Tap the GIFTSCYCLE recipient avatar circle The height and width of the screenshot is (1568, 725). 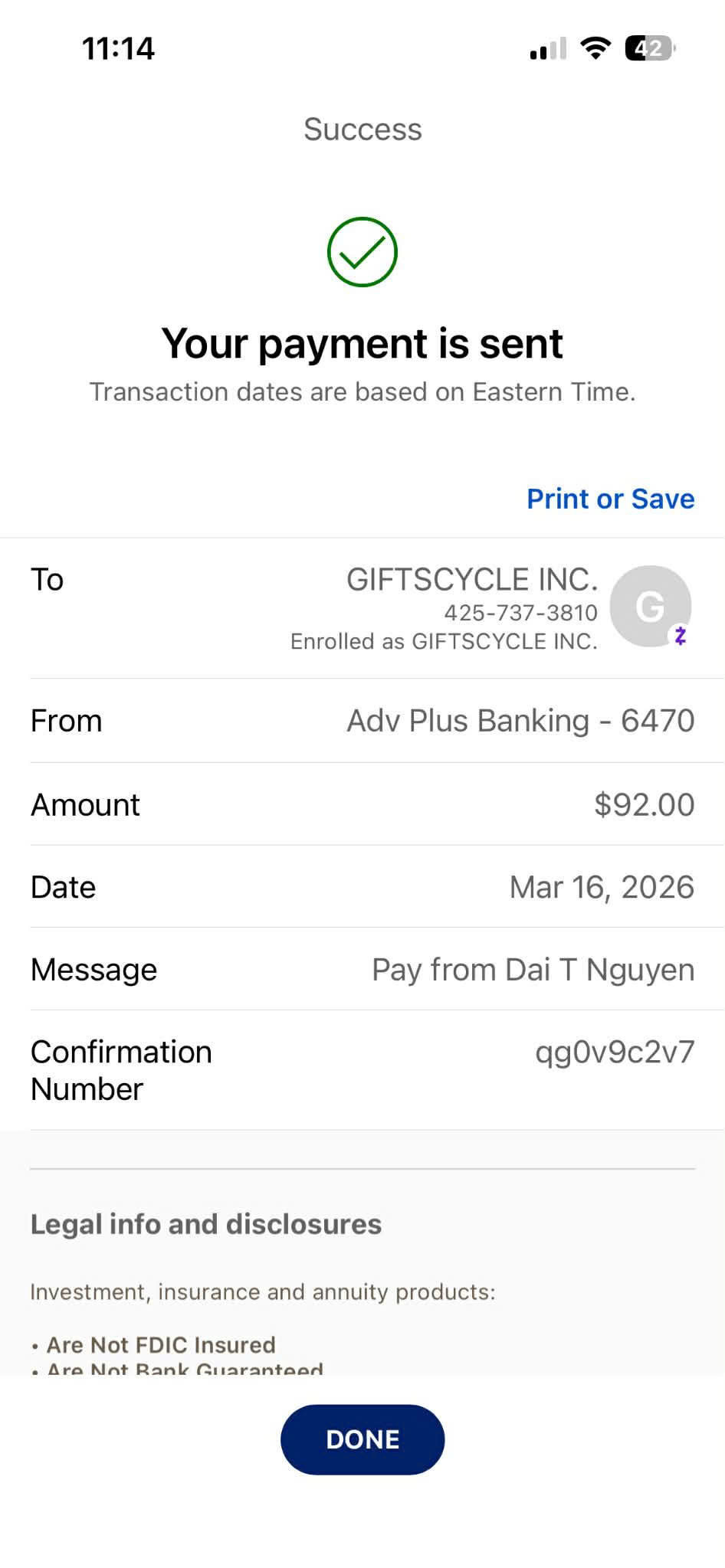649,606
